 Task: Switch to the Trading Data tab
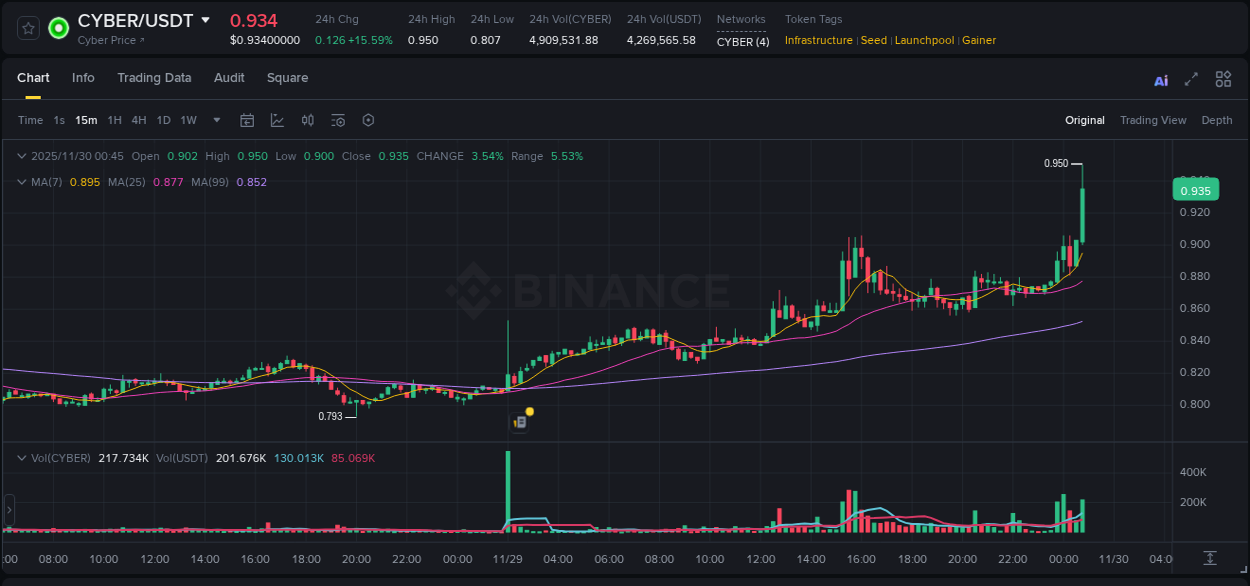[154, 78]
